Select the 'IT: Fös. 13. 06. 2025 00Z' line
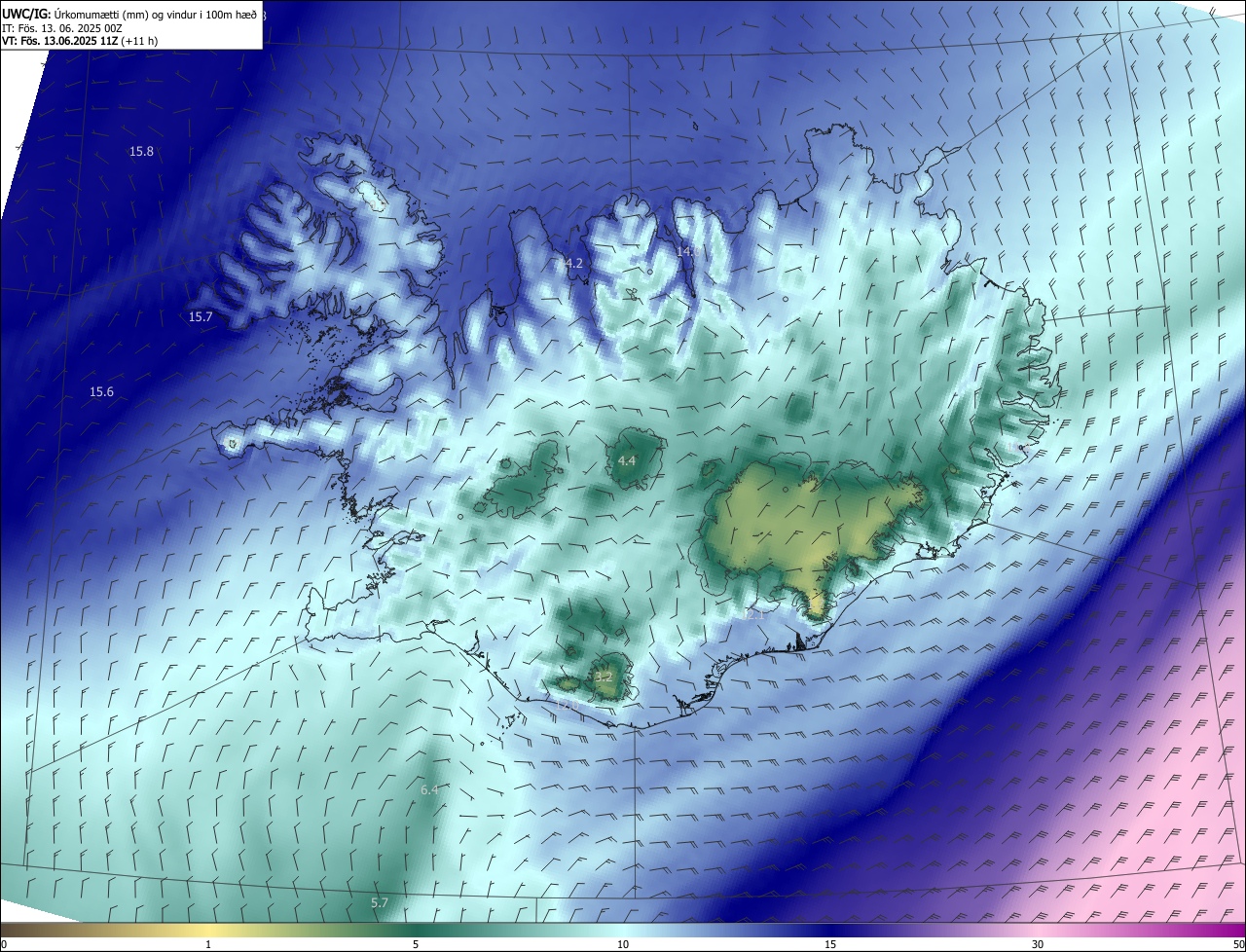The width and height of the screenshot is (1246, 952). pos(61,28)
